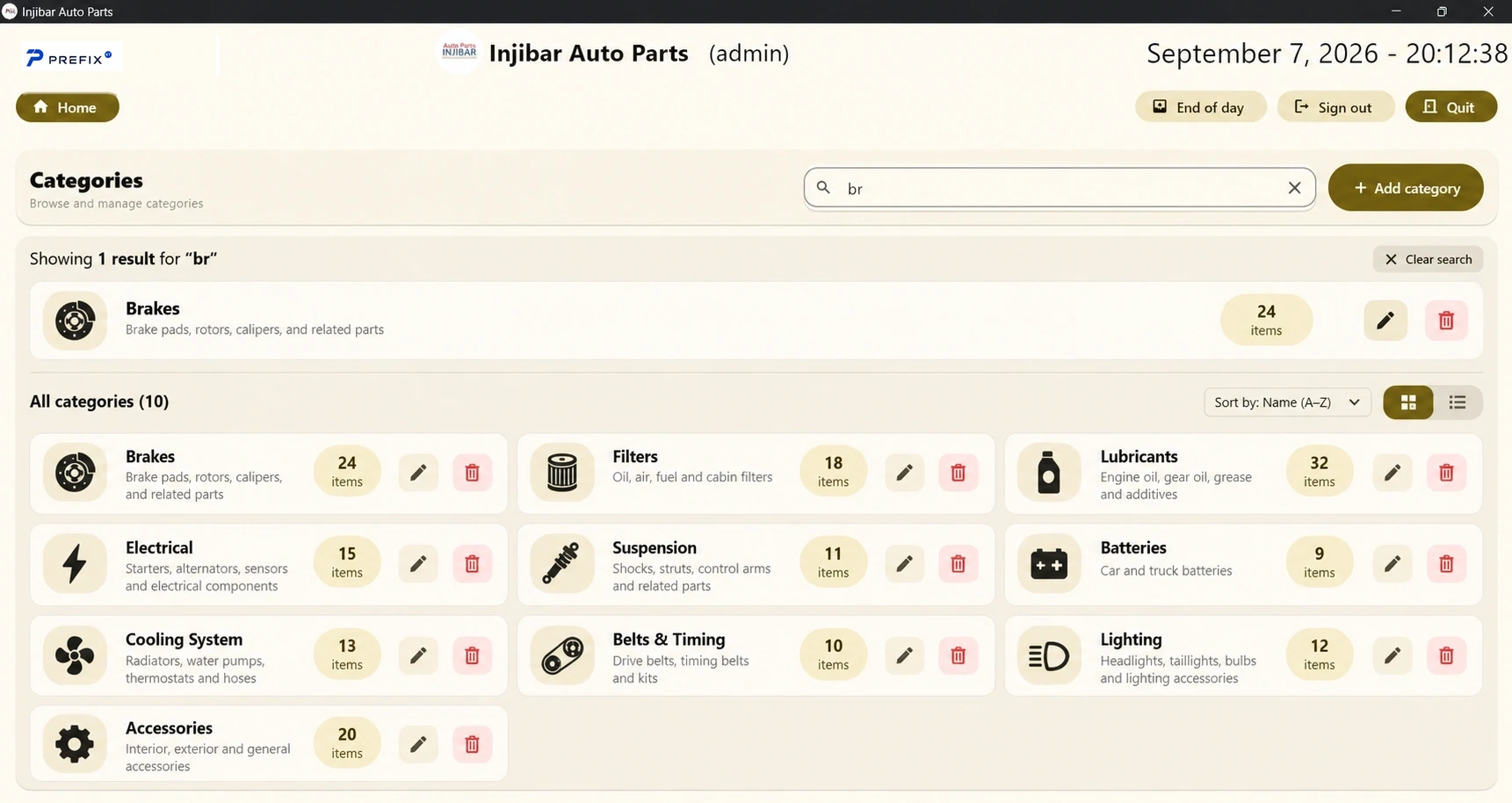
Task: Switch to list view layout
Action: point(1458,402)
